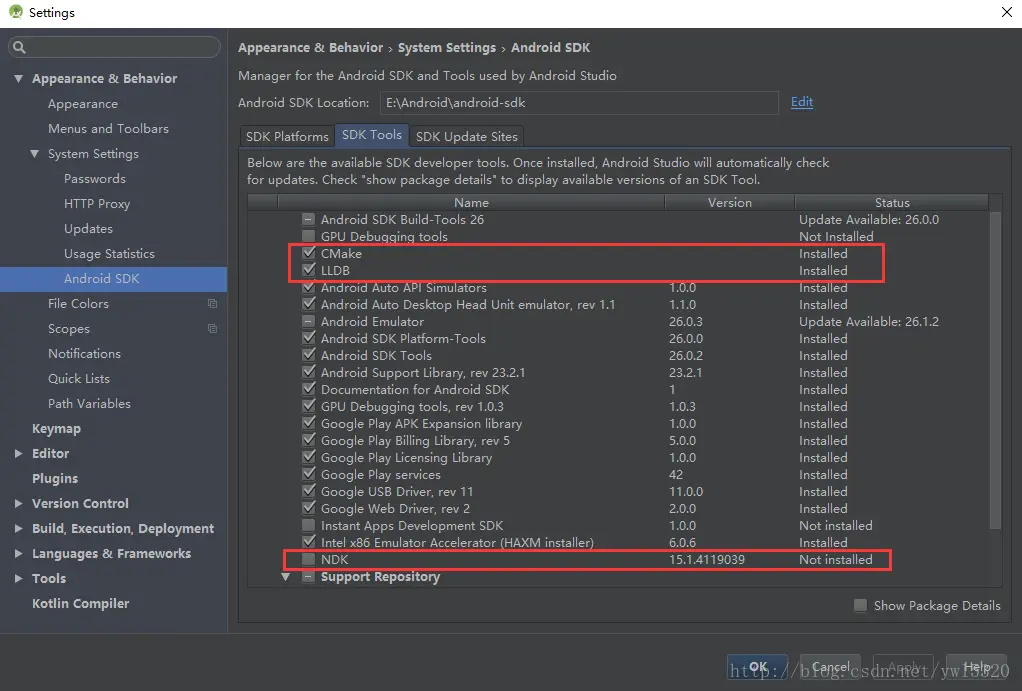The image size is (1022, 691).
Task: Select the SDK Tools tab
Action: pyautogui.click(x=372, y=135)
